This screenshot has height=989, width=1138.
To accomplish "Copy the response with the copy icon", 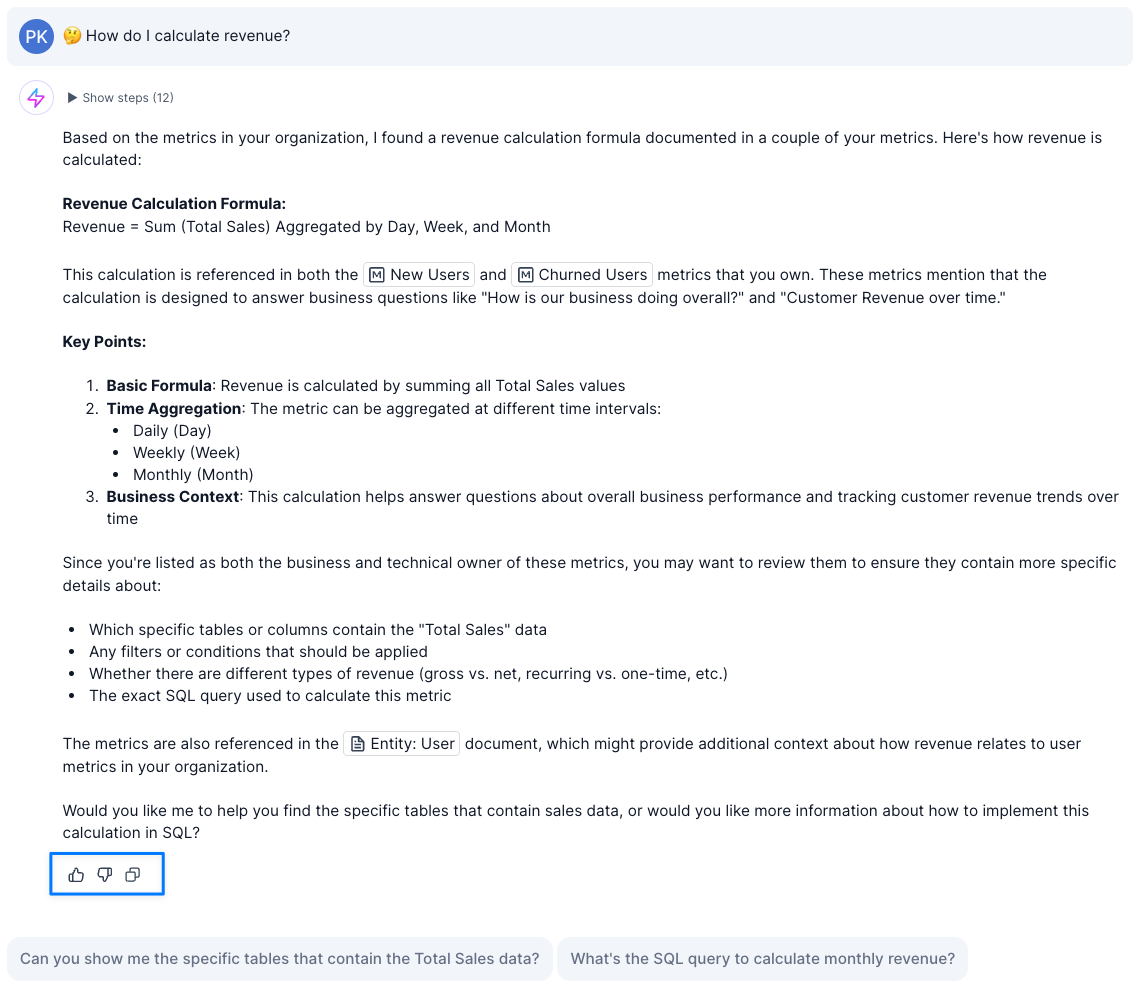I will tap(132, 875).
